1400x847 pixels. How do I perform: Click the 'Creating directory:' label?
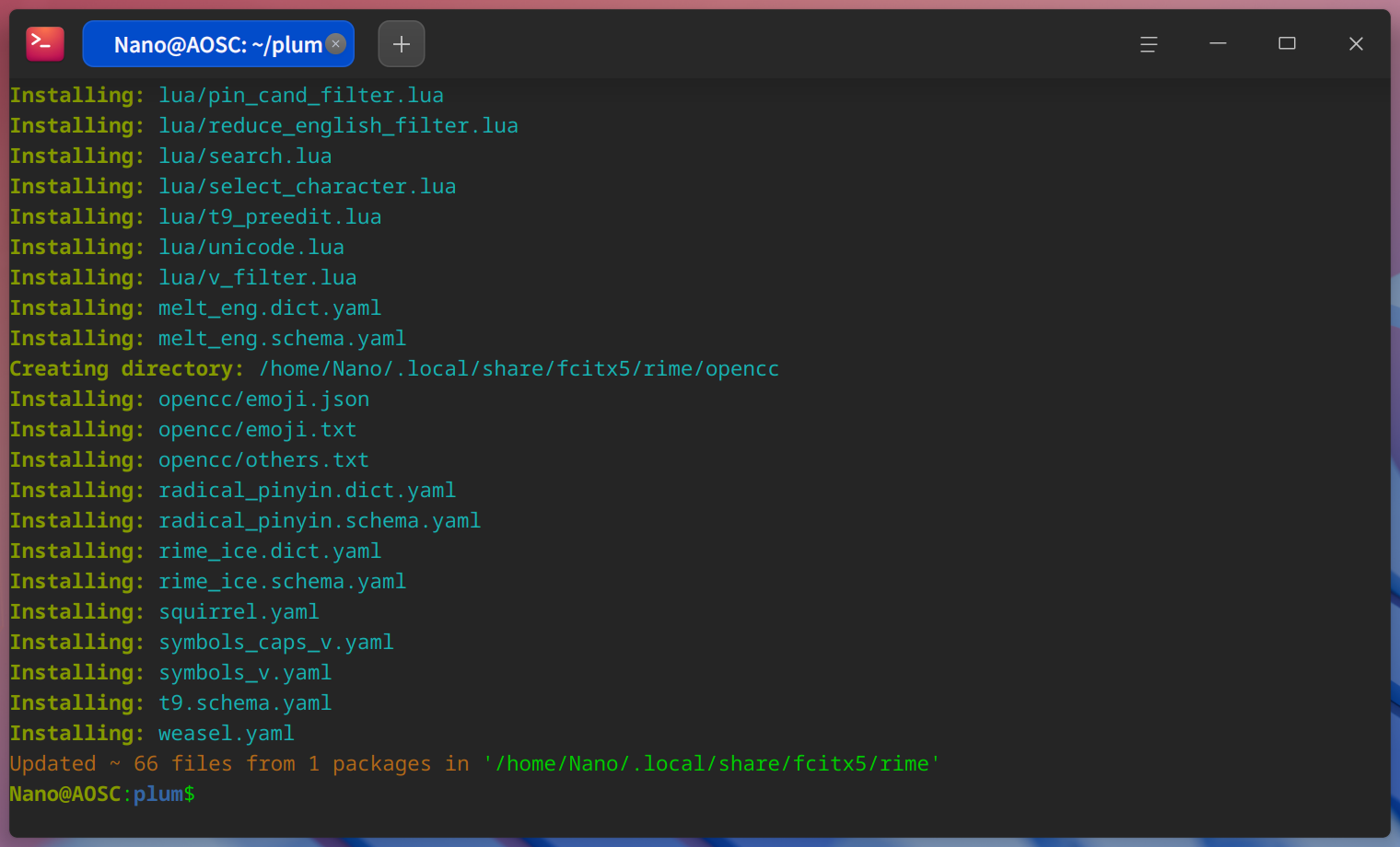(x=127, y=369)
